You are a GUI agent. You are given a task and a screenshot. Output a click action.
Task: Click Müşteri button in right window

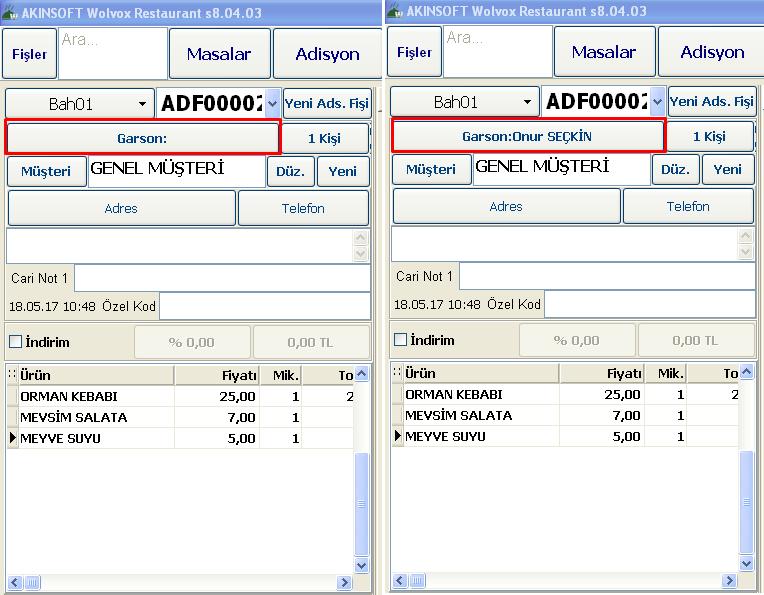click(x=431, y=169)
